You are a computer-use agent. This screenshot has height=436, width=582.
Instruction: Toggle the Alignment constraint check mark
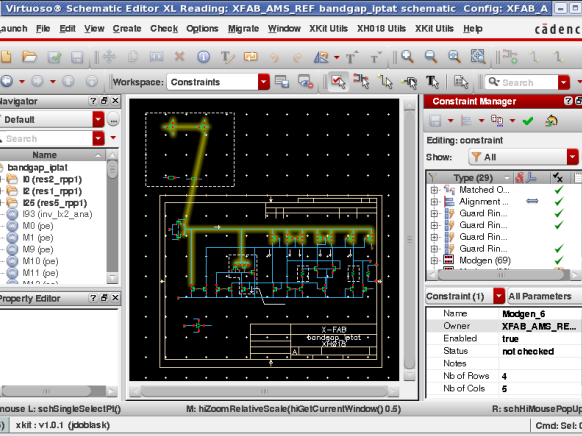point(559,201)
